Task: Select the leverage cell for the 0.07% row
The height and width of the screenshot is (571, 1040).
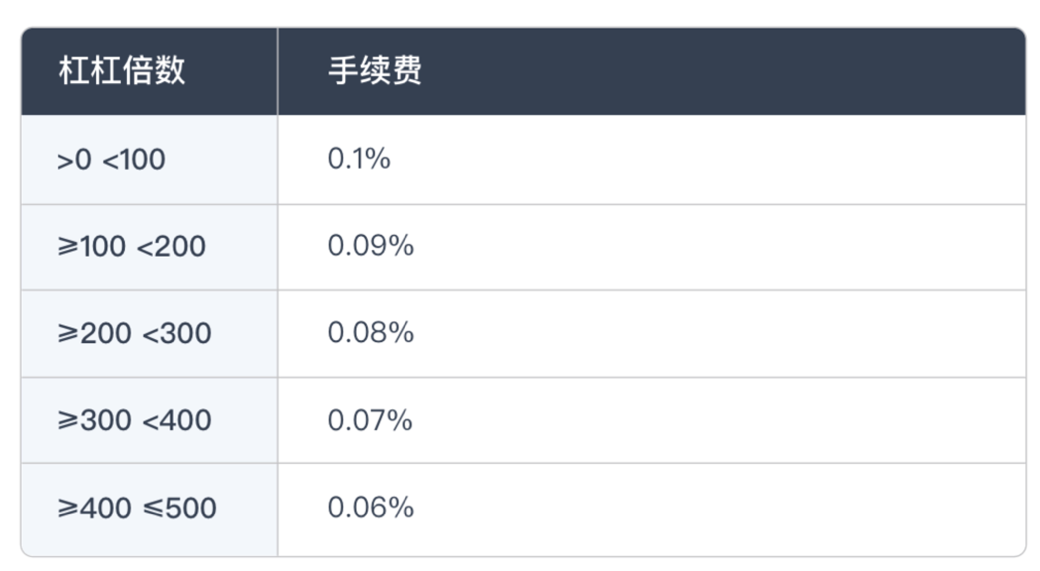Action: [x=149, y=421]
